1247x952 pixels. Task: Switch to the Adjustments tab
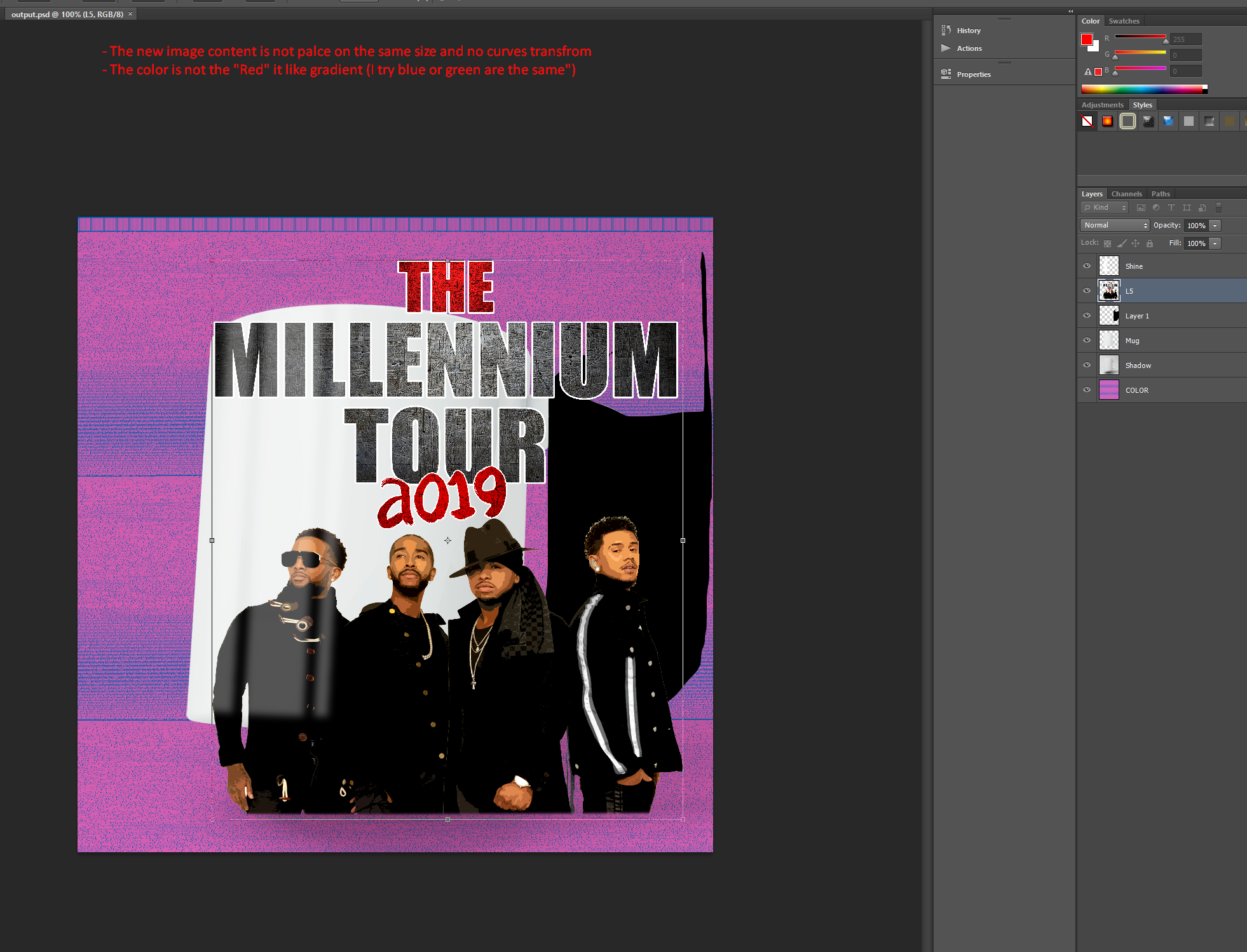[1103, 105]
